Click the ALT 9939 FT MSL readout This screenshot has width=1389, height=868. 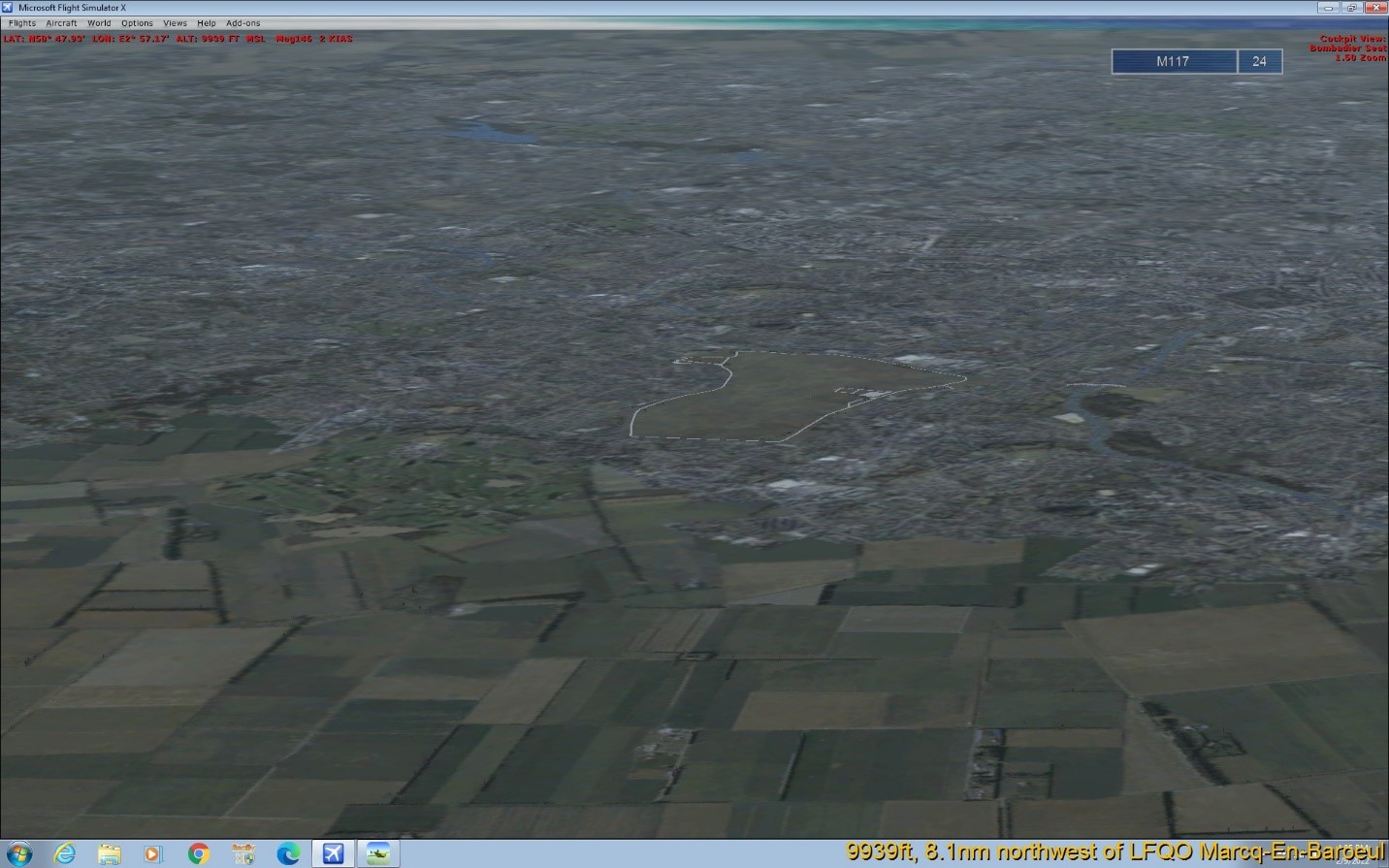coord(220,39)
